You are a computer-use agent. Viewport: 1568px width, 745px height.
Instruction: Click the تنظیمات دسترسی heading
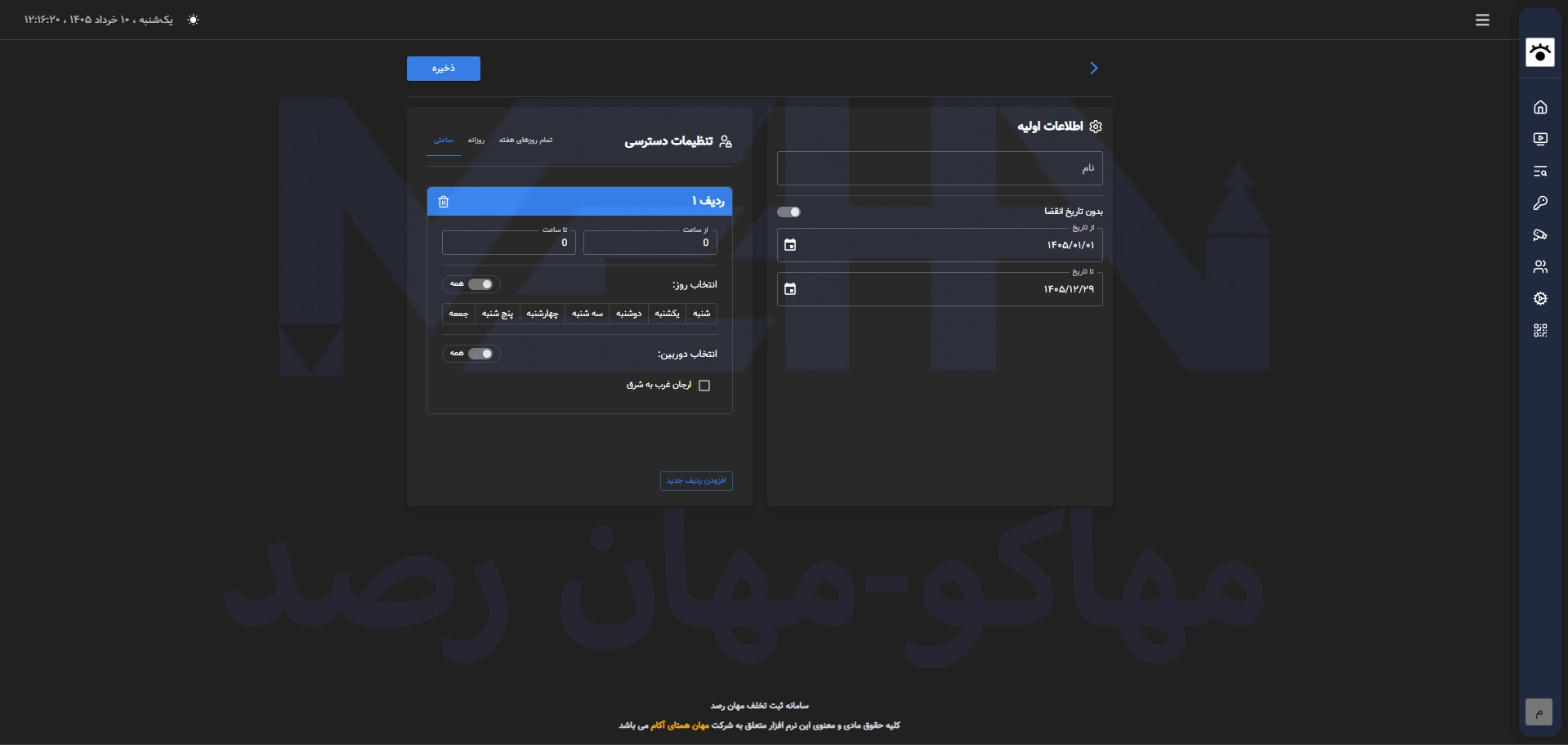(x=668, y=141)
